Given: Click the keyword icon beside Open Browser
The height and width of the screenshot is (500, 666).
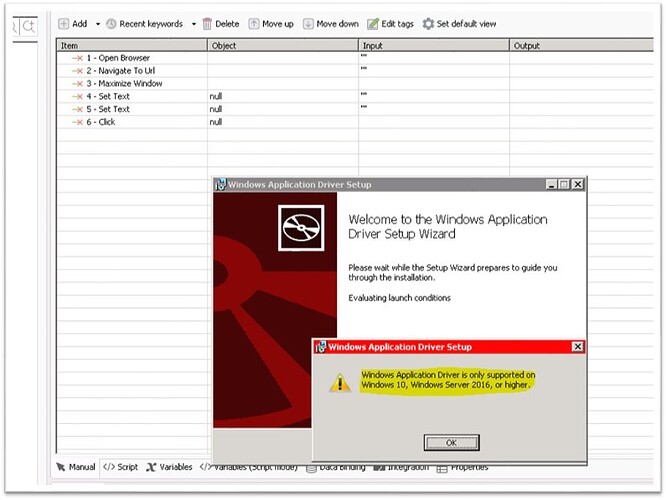Looking at the screenshot, I should tap(77, 58).
